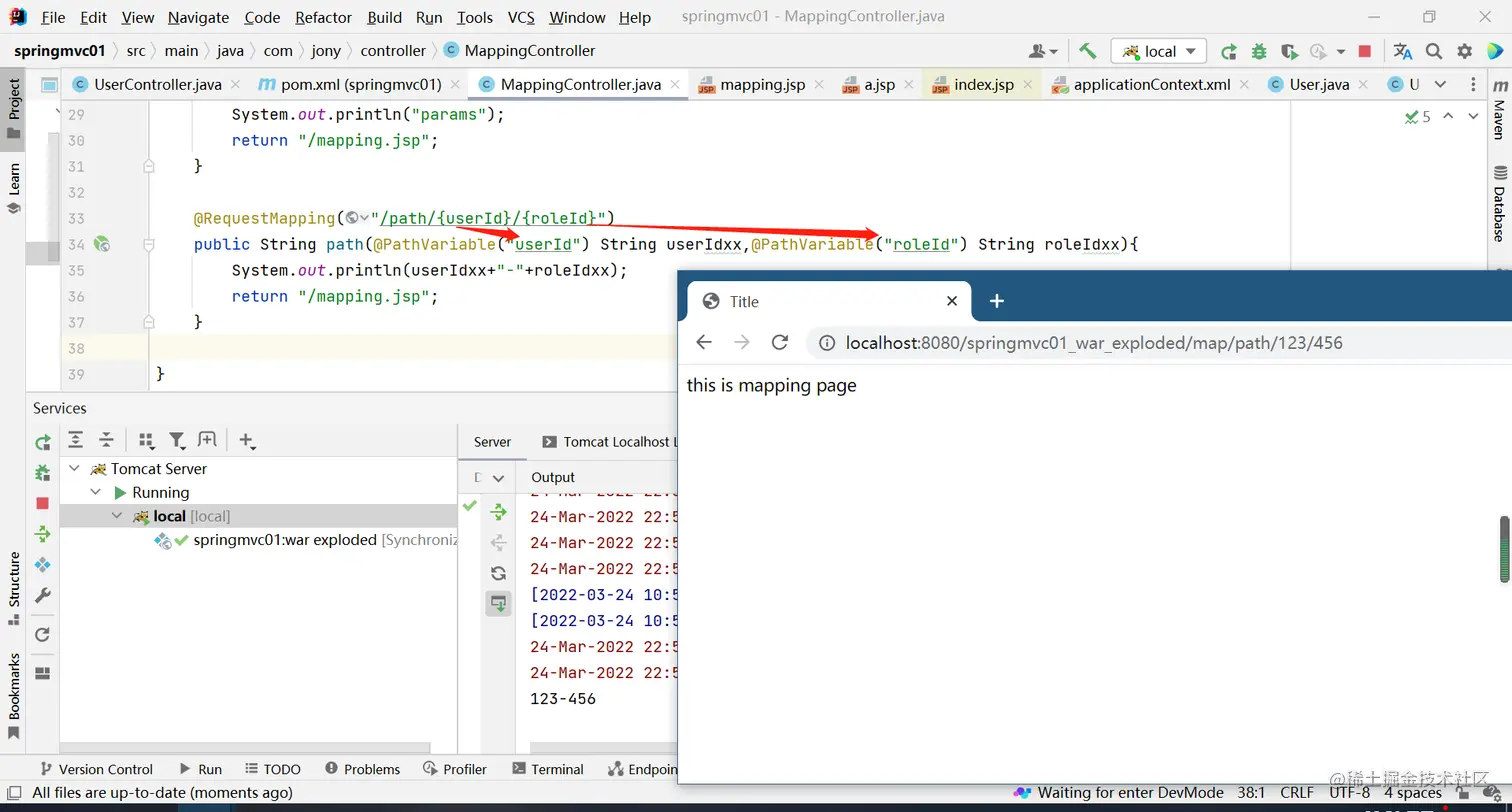Collapse all nodes in Services tree
Image resolution: width=1512 pixels, height=812 pixels.
(x=106, y=440)
